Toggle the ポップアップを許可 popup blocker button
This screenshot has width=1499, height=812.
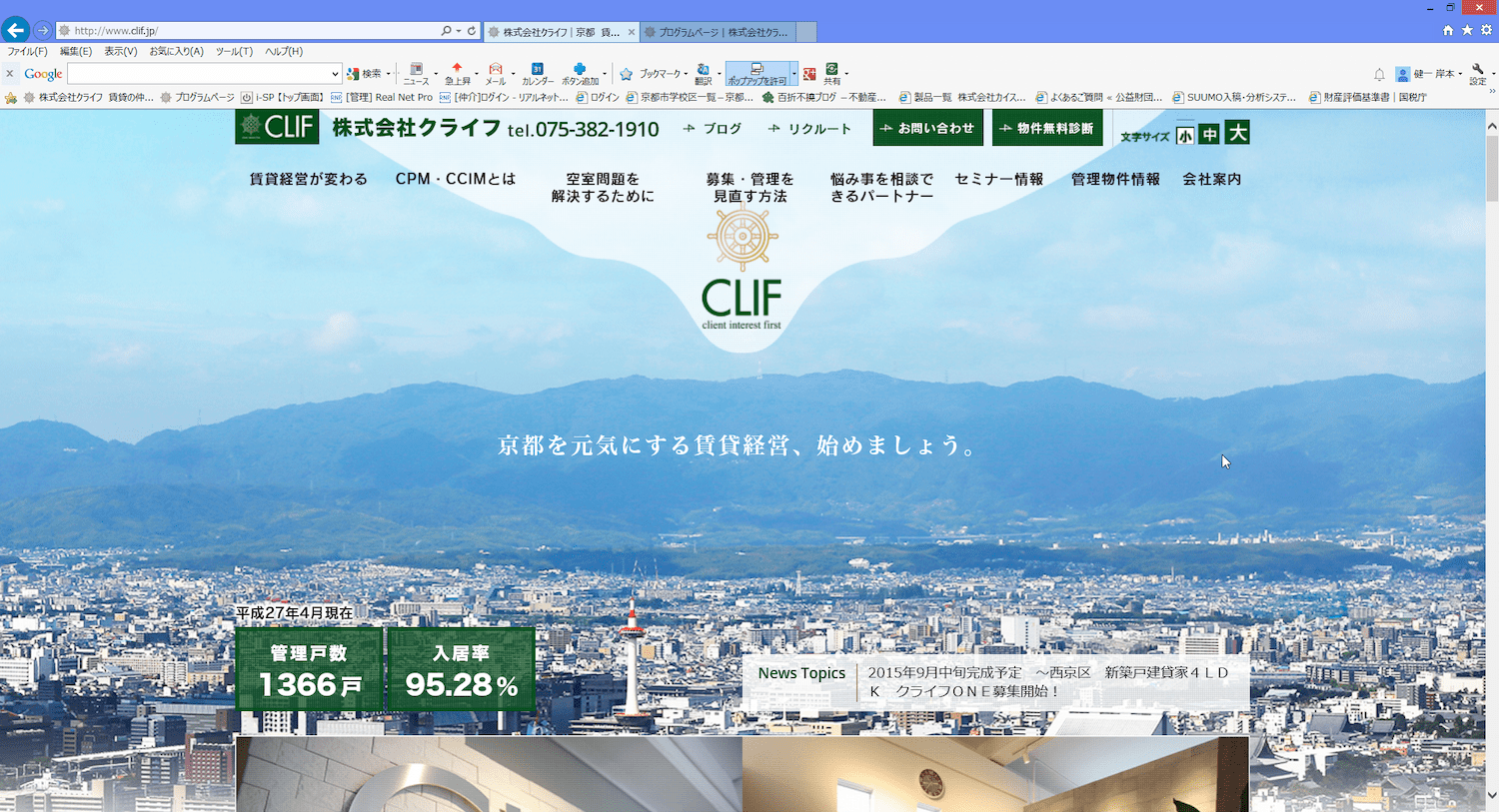pos(756,74)
